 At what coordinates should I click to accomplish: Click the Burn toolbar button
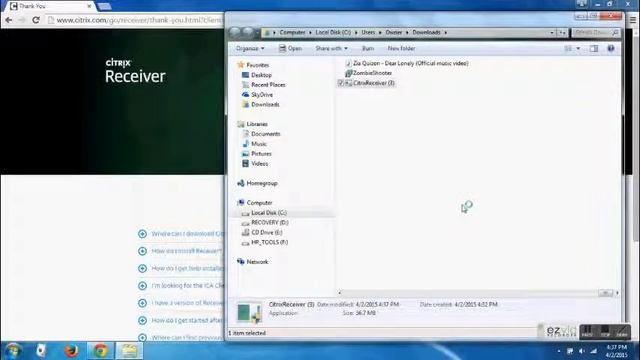click(x=368, y=49)
